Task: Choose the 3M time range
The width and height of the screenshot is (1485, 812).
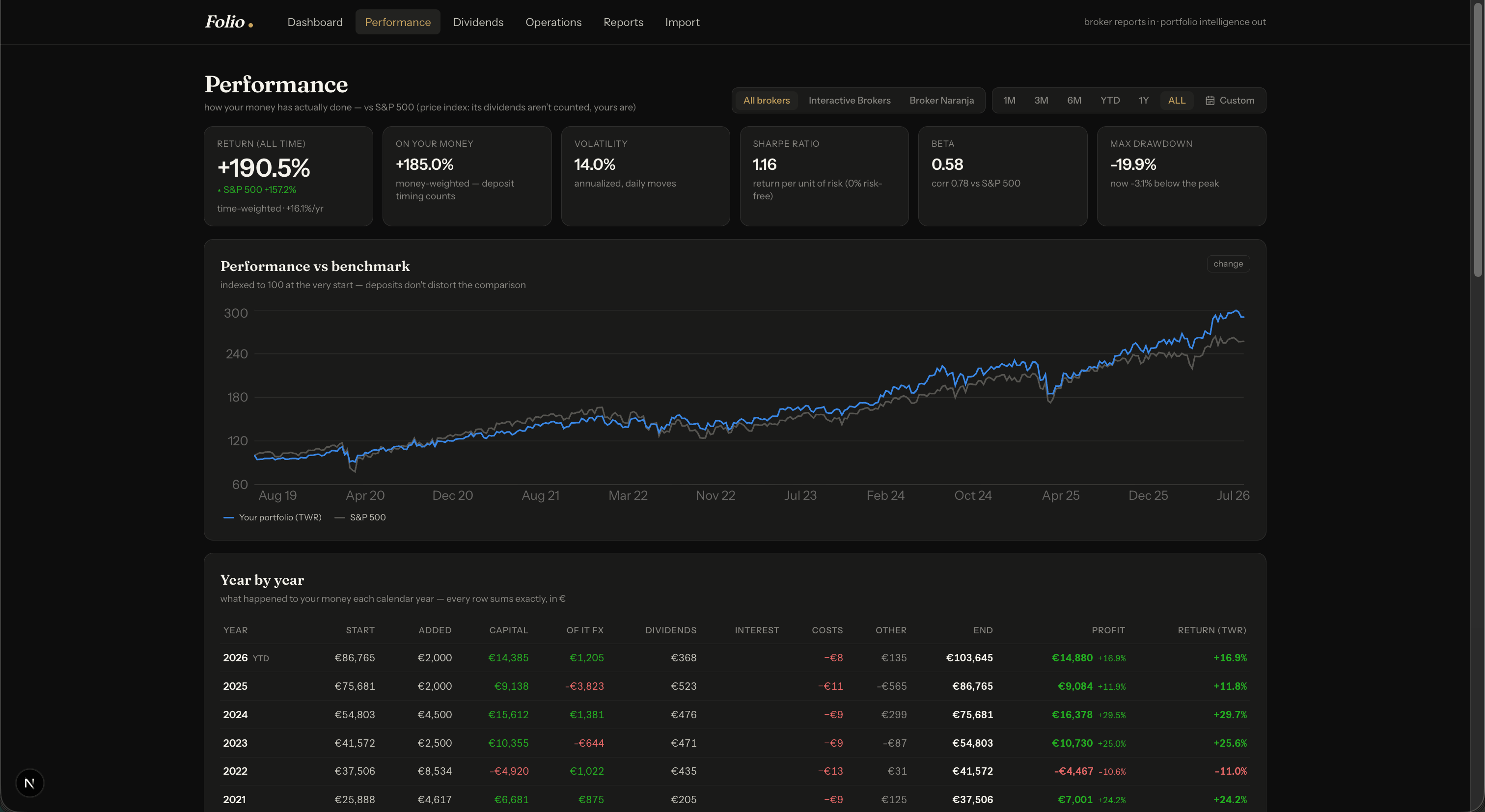Action: (1041, 100)
